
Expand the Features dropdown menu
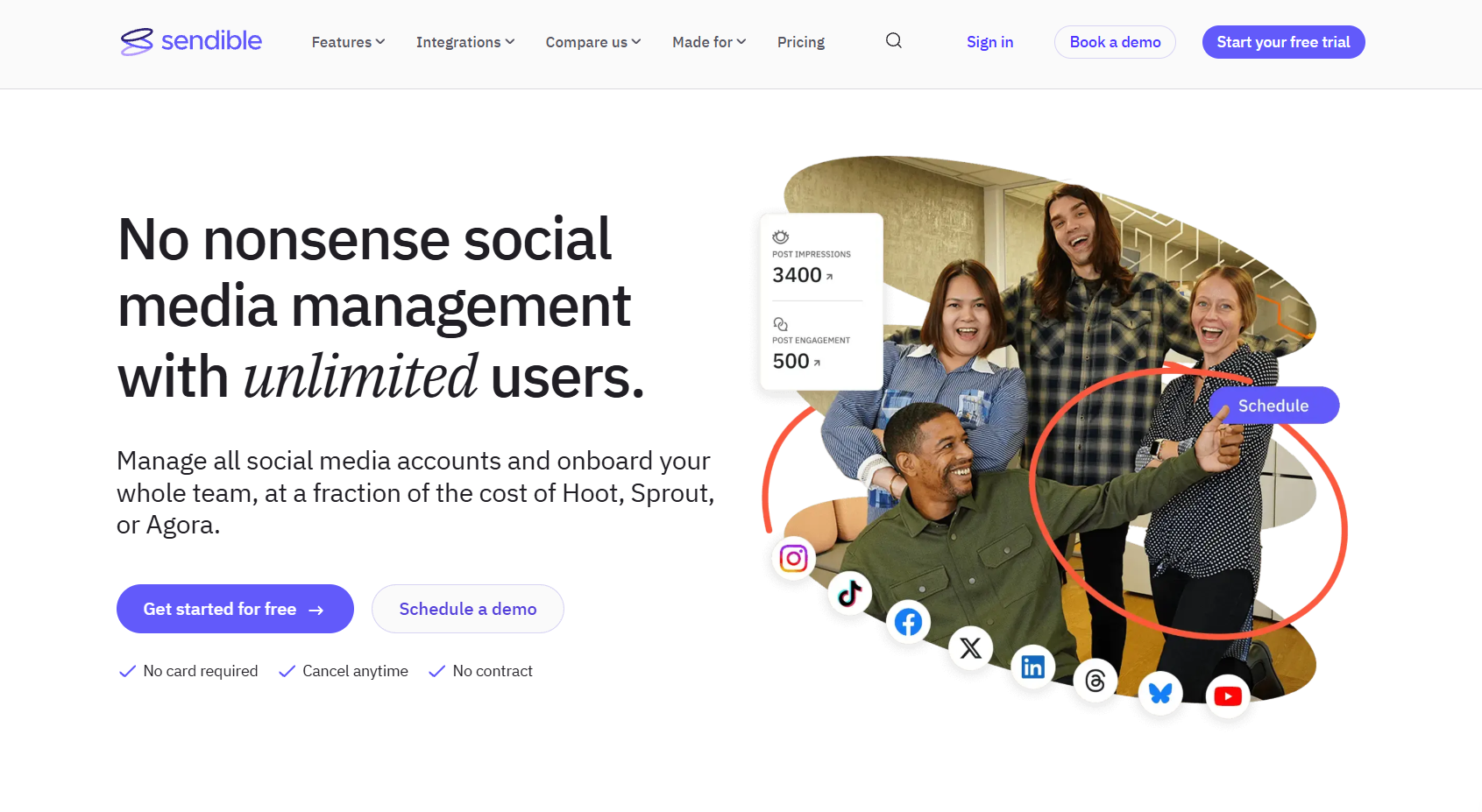tap(348, 42)
